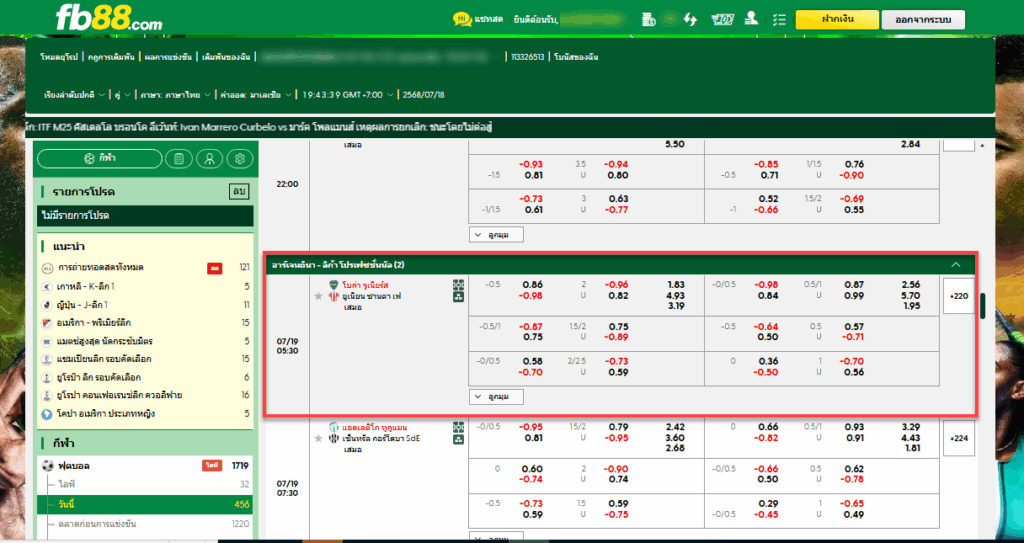Select the กีฬา sports tab in sidebar
The height and width of the screenshot is (543, 1024).
[100, 159]
